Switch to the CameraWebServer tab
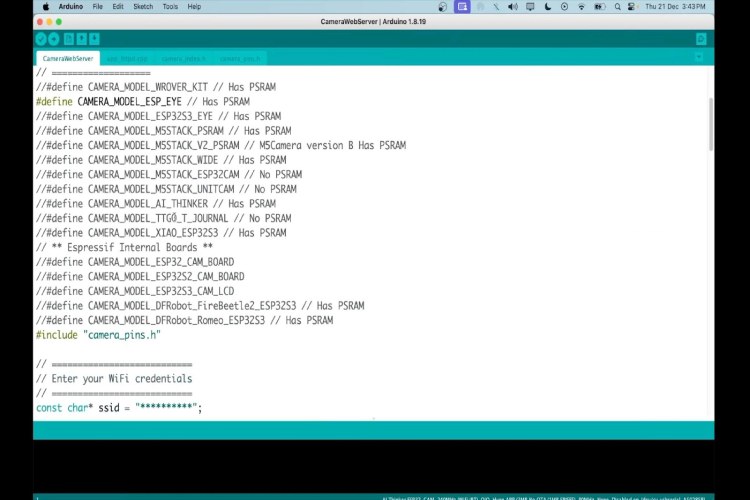 68,58
